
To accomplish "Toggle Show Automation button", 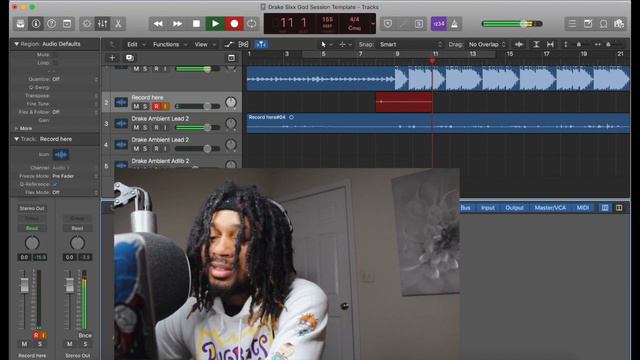I will tap(229, 44).
